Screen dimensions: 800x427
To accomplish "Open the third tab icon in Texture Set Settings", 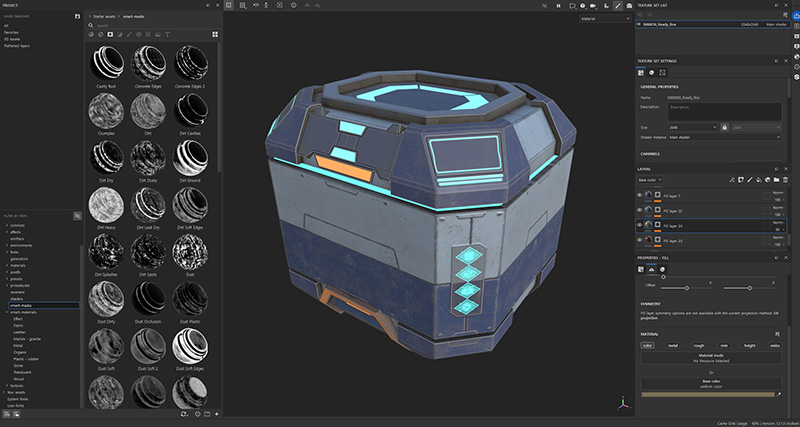I will [662, 72].
